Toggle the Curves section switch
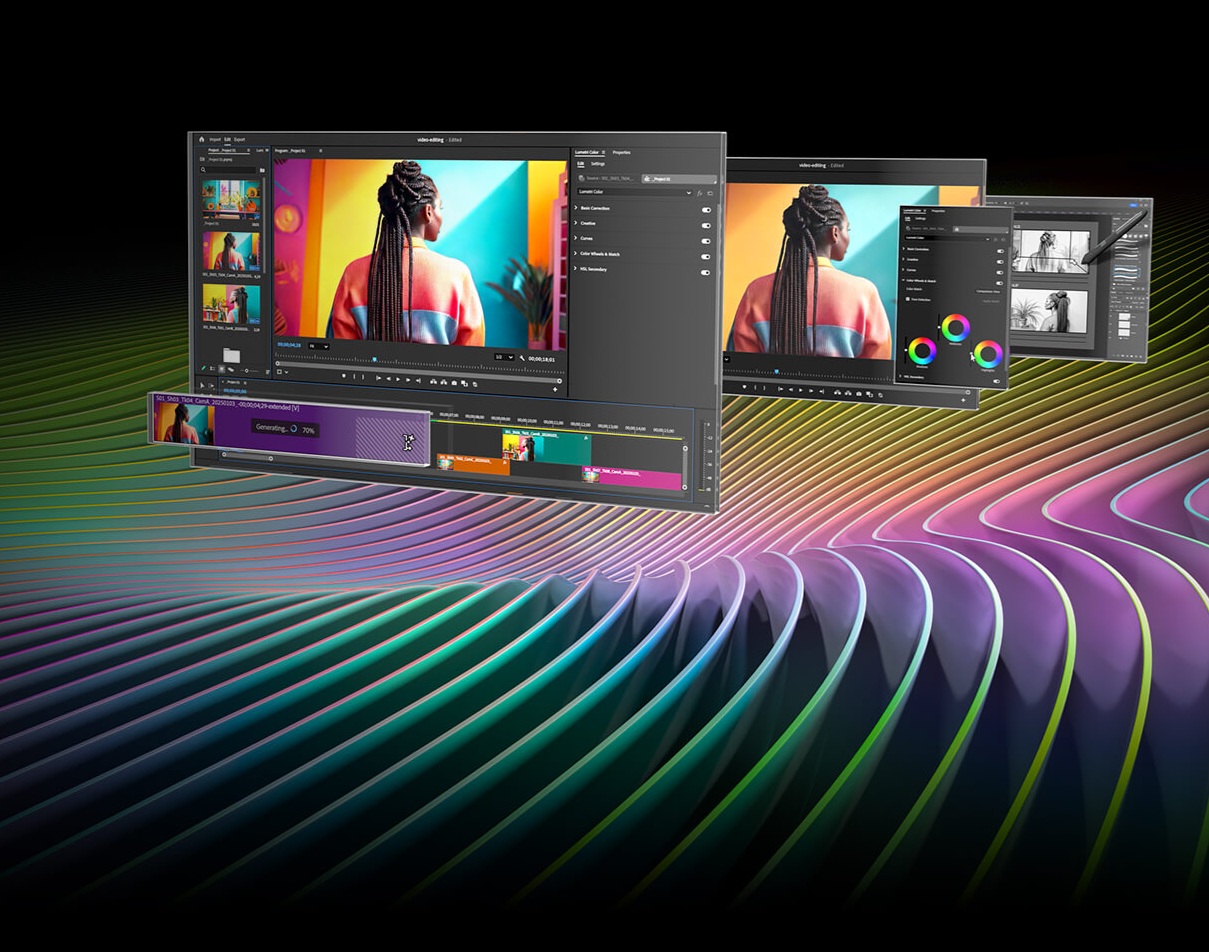 pos(706,241)
